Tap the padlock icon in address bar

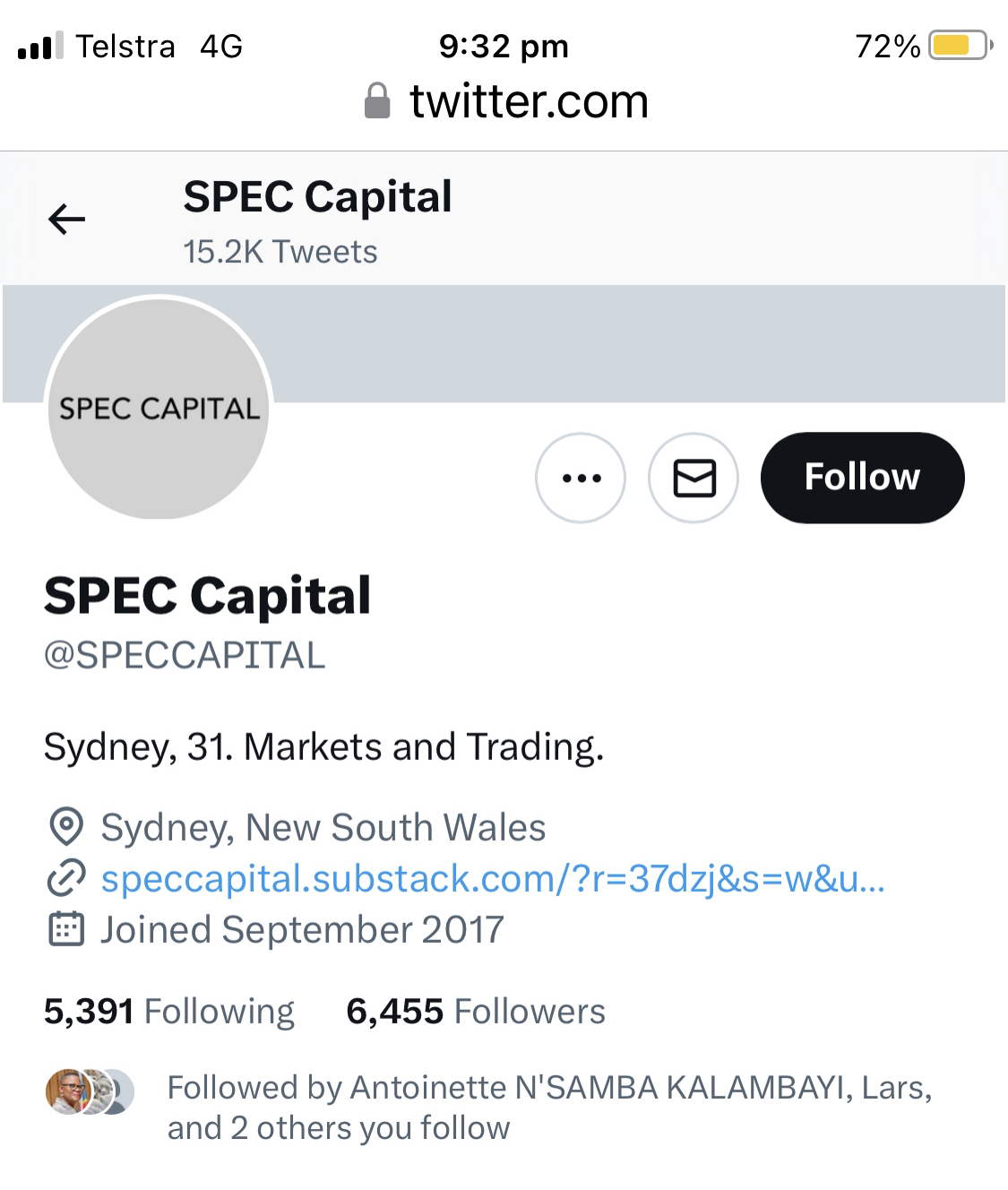point(377,101)
